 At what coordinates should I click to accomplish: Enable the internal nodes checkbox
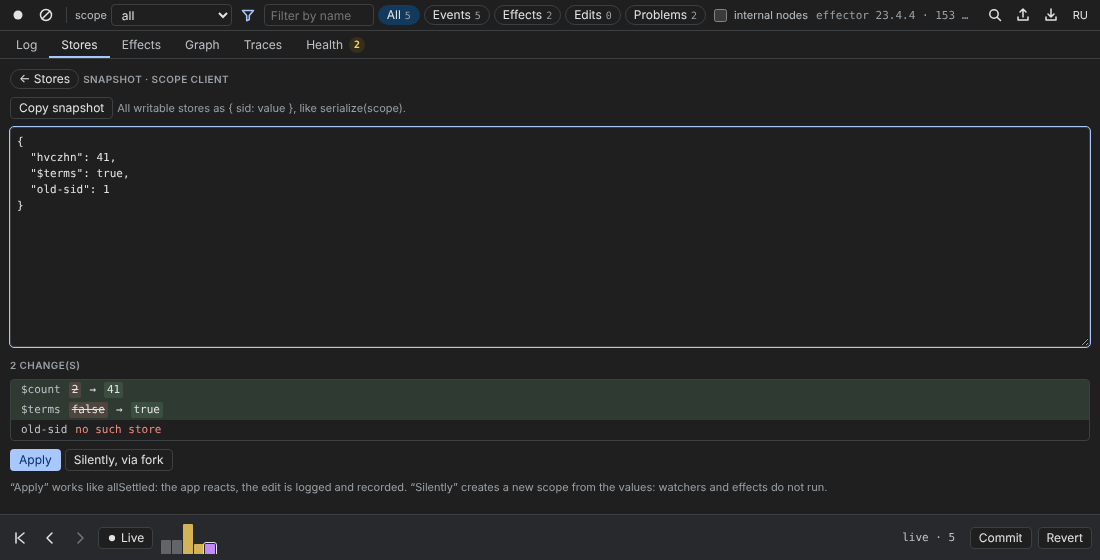720,15
